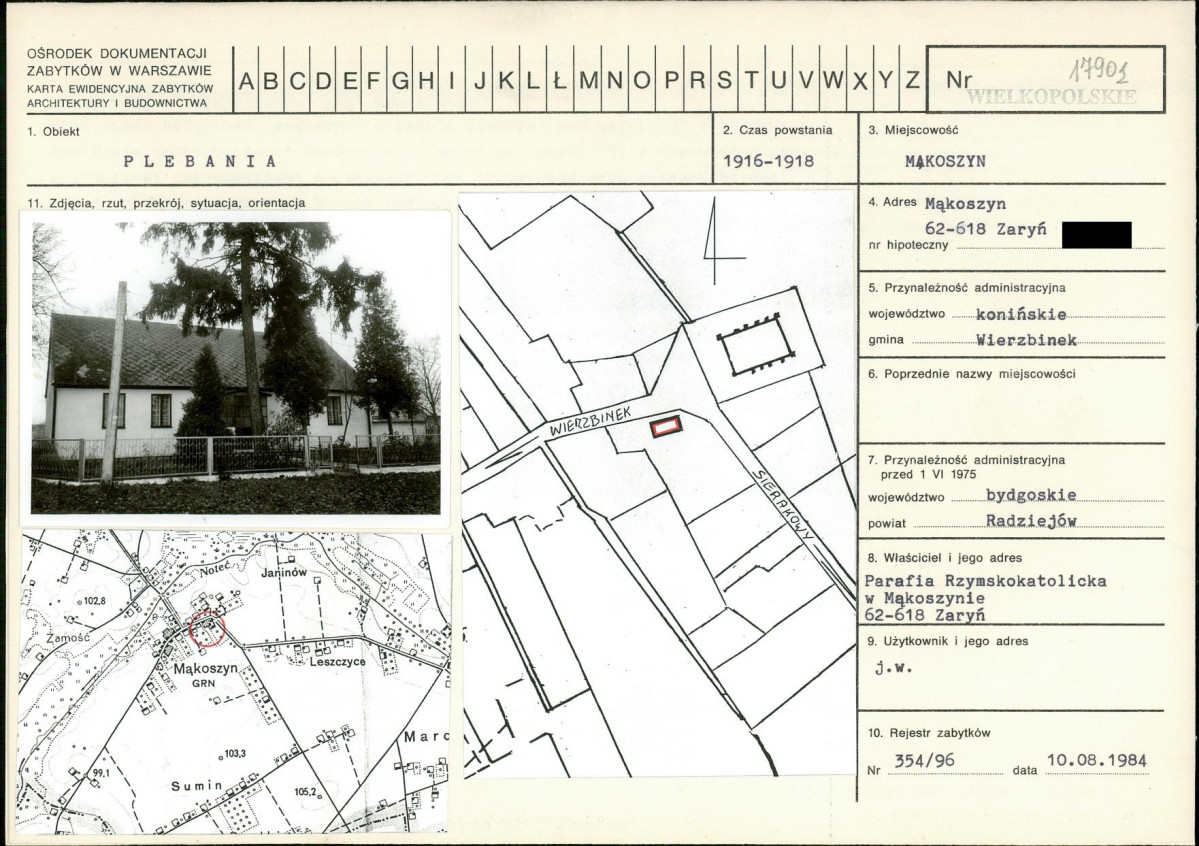Click the letter M index cell

pyautogui.click(x=588, y=80)
